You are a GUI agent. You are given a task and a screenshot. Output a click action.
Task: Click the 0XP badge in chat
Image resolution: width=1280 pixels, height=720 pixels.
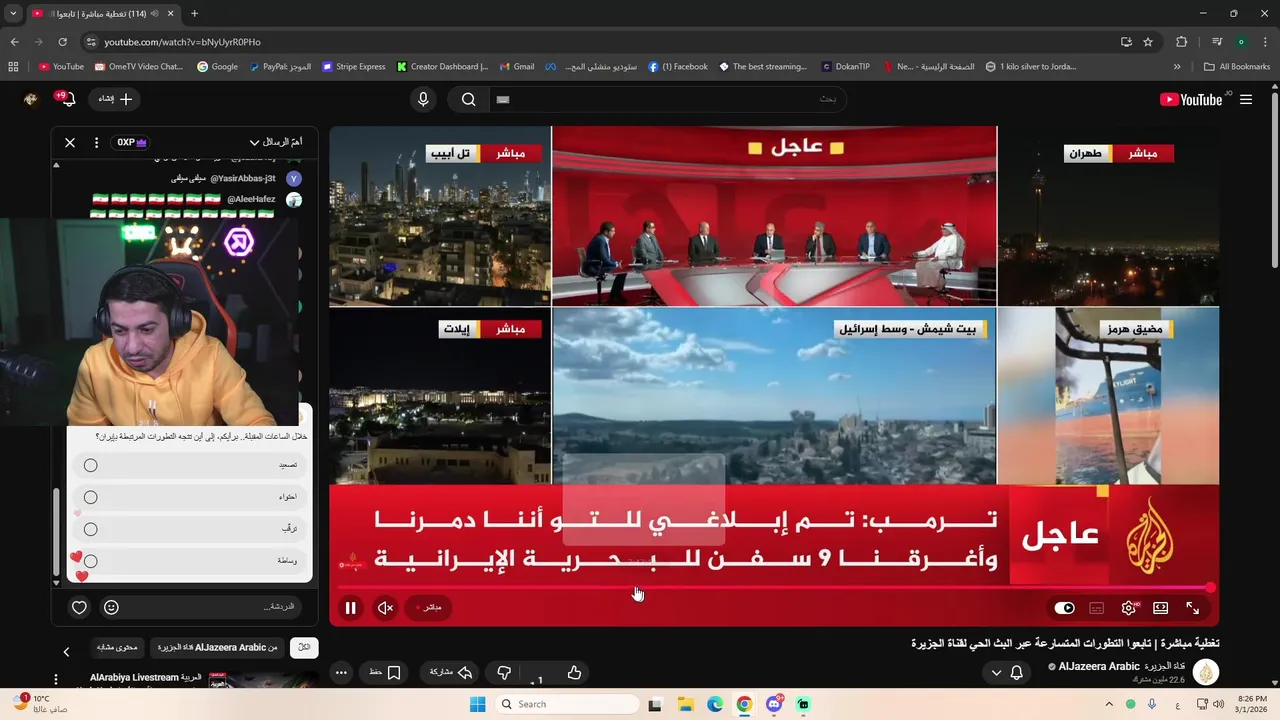(x=131, y=142)
